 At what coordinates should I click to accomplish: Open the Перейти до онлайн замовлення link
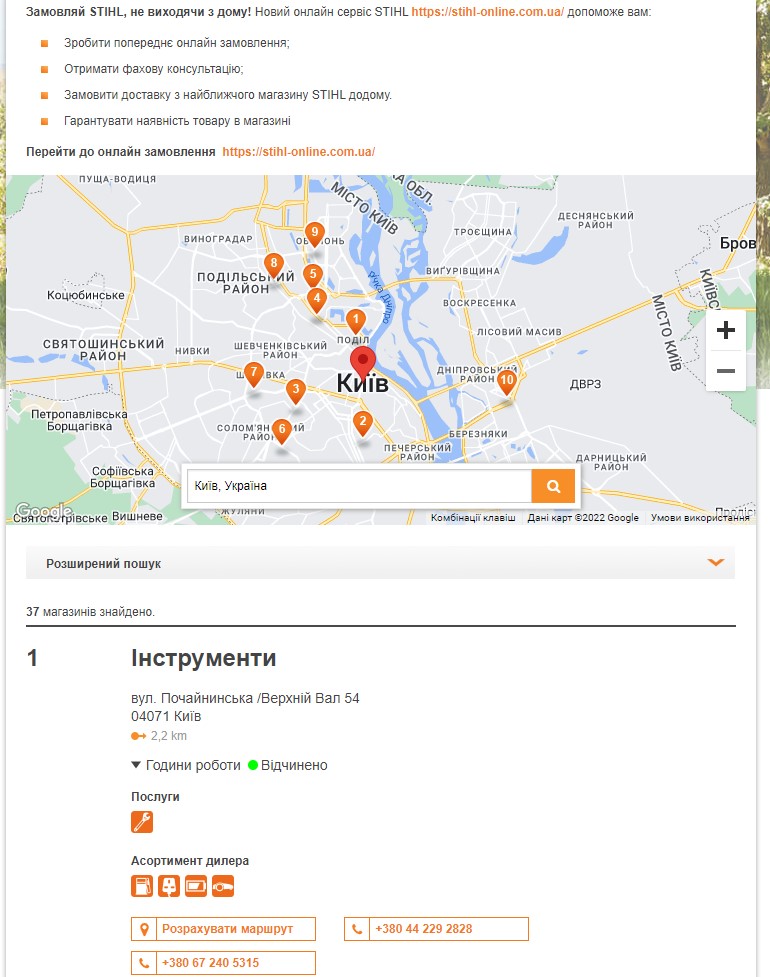pyautogui.click(x=298, y=152)
